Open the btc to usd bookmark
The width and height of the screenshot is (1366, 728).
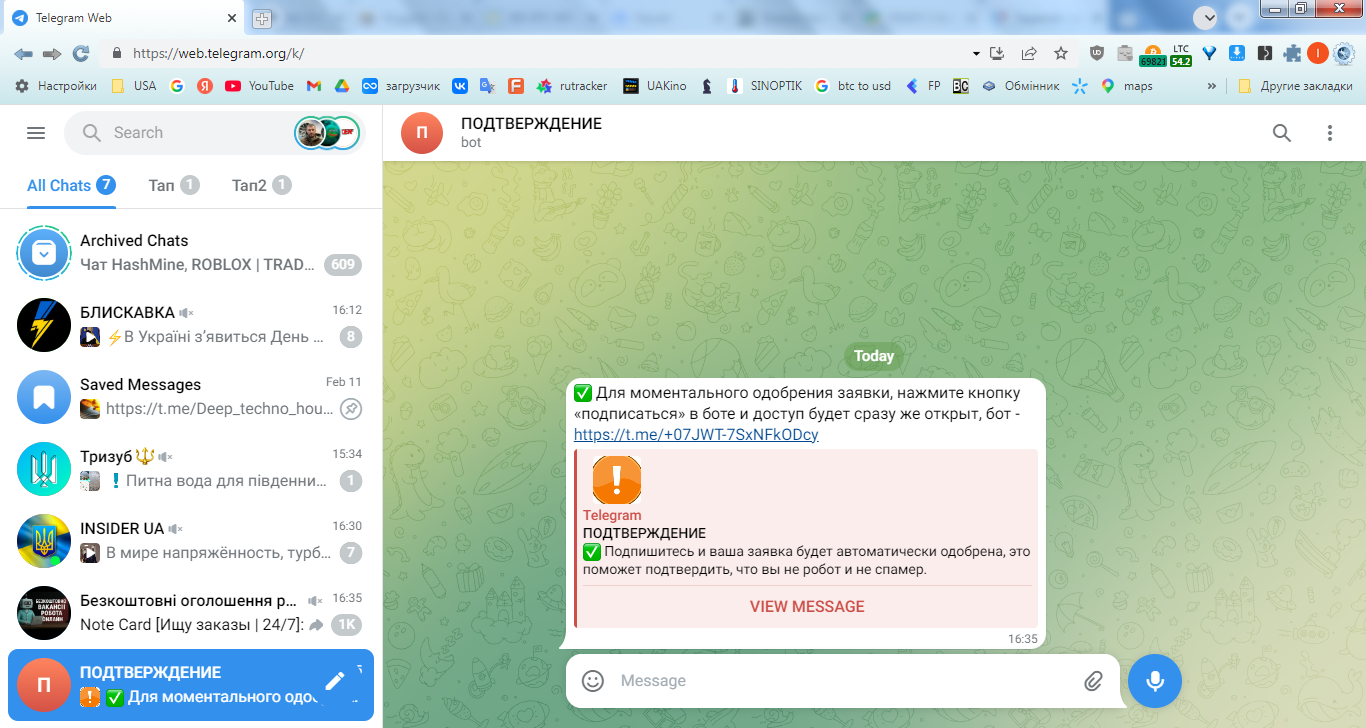(x=853, y=86)
